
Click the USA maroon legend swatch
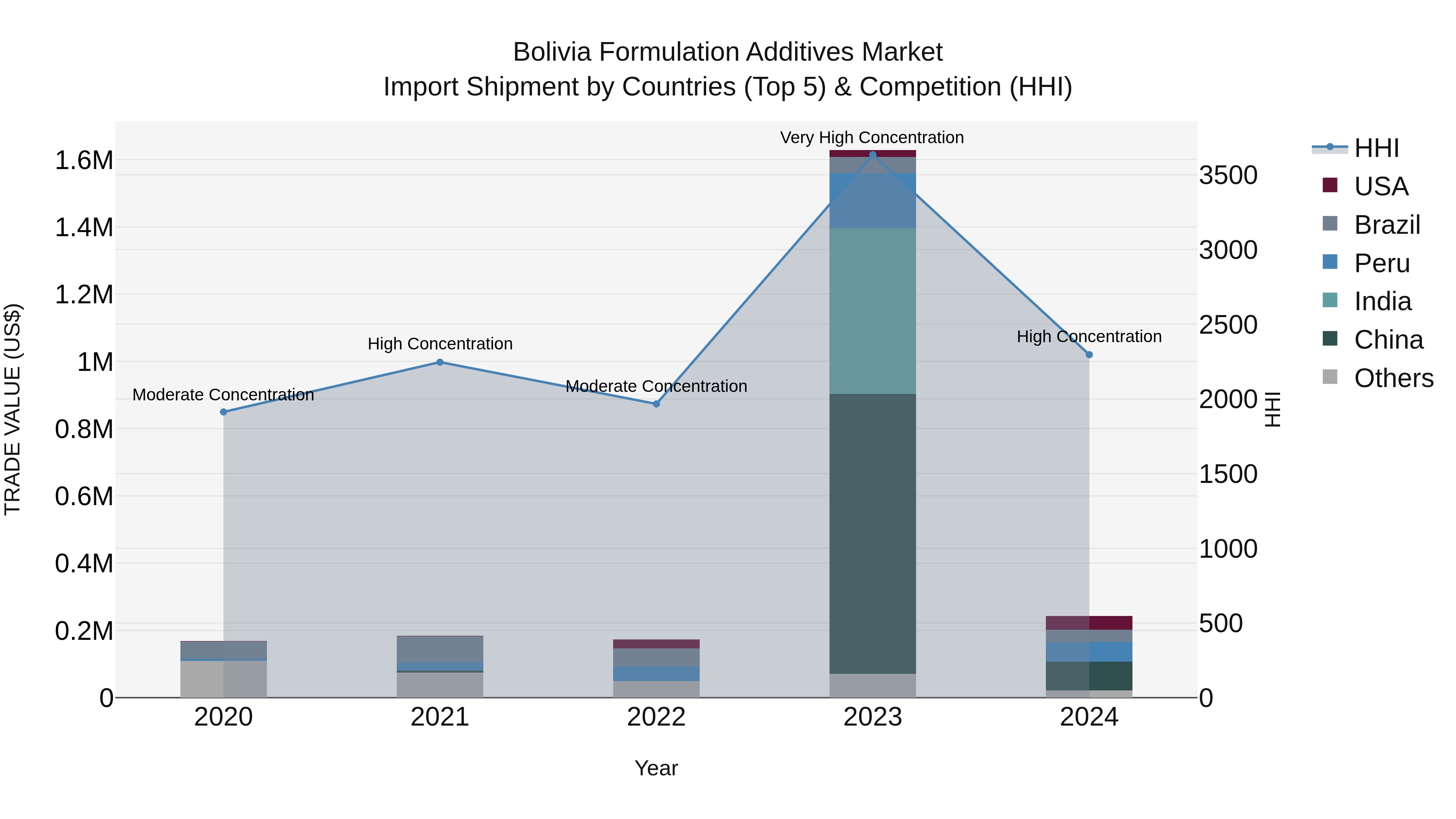click(x=1330, y=185)
